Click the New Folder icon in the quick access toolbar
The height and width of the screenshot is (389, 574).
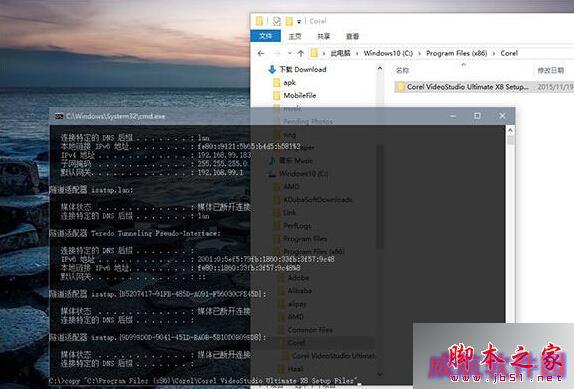point(289,21)
